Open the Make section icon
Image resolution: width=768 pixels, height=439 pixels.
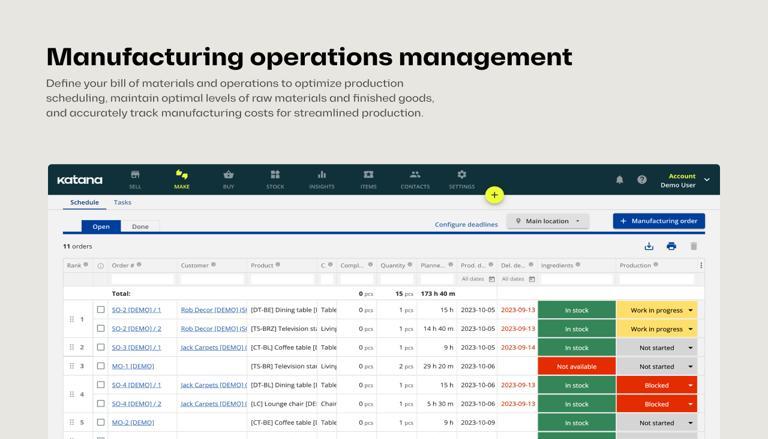pyautogui.click(x=182, y=174)
